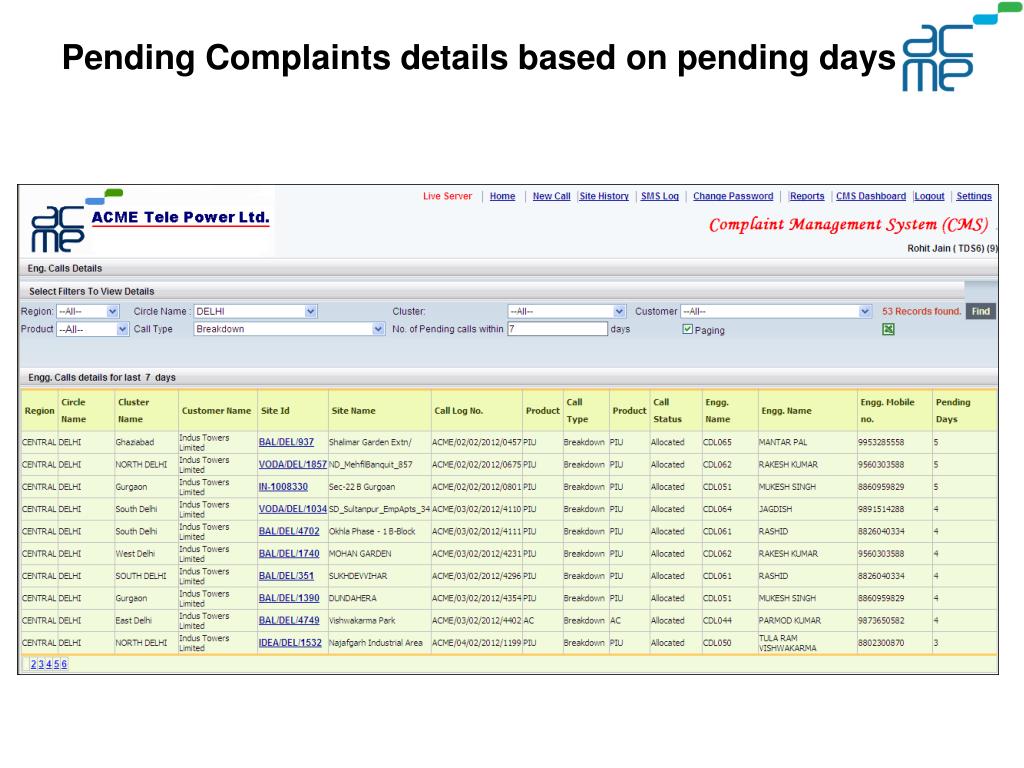This screenshot has width=1024, height=768.
Task: Click site name MOHAN GARDEN
Action: (360, 553)
